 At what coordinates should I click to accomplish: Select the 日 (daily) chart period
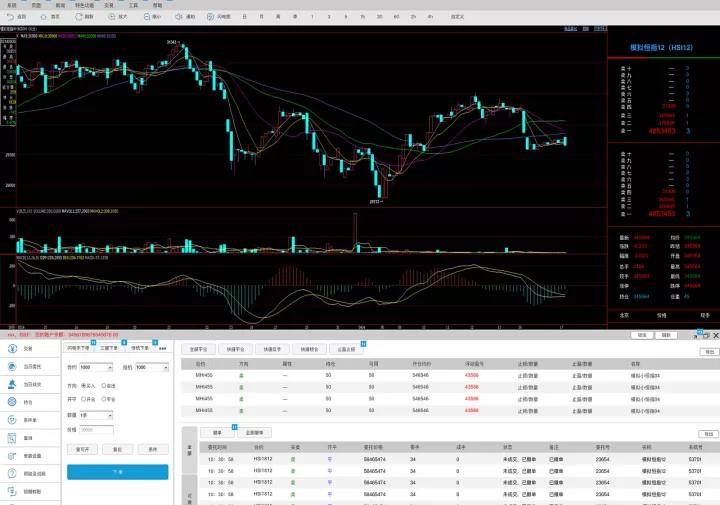pyautogui.click(x=245, y=17)
